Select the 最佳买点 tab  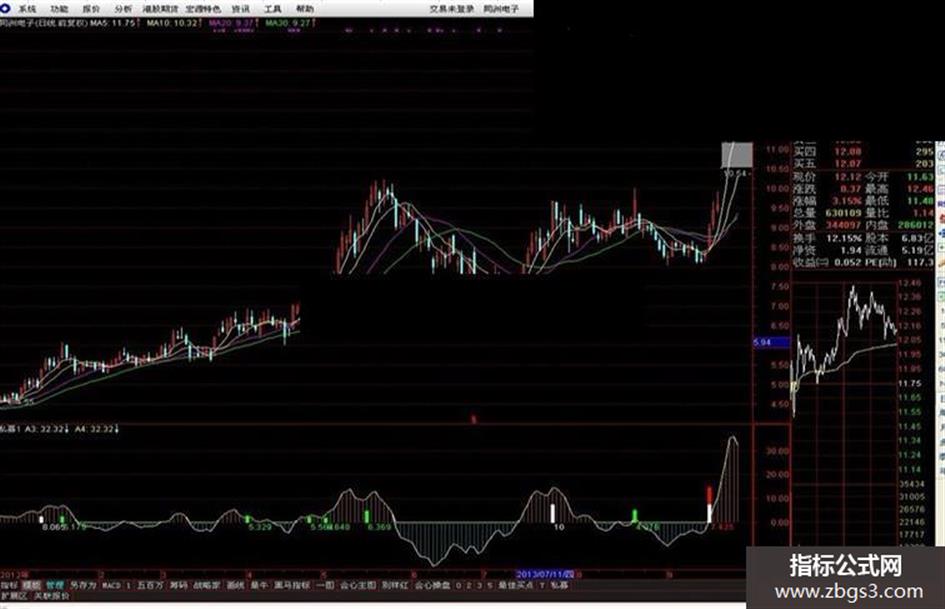click(516, 585)
